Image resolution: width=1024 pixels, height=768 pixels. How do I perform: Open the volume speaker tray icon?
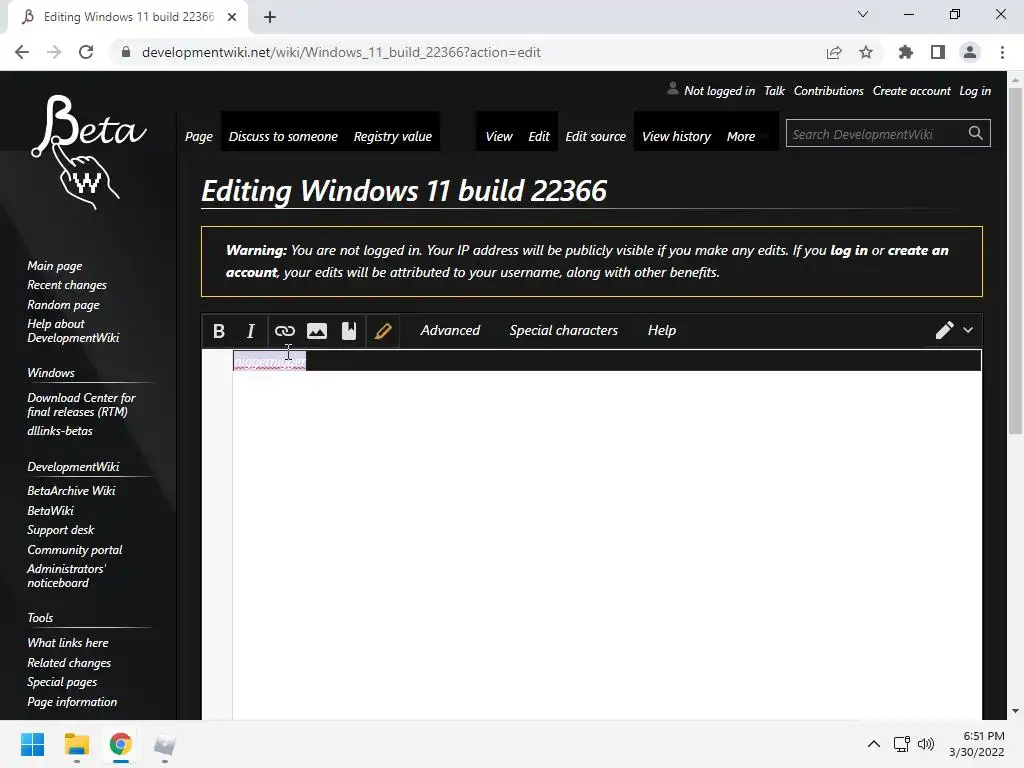925,744
